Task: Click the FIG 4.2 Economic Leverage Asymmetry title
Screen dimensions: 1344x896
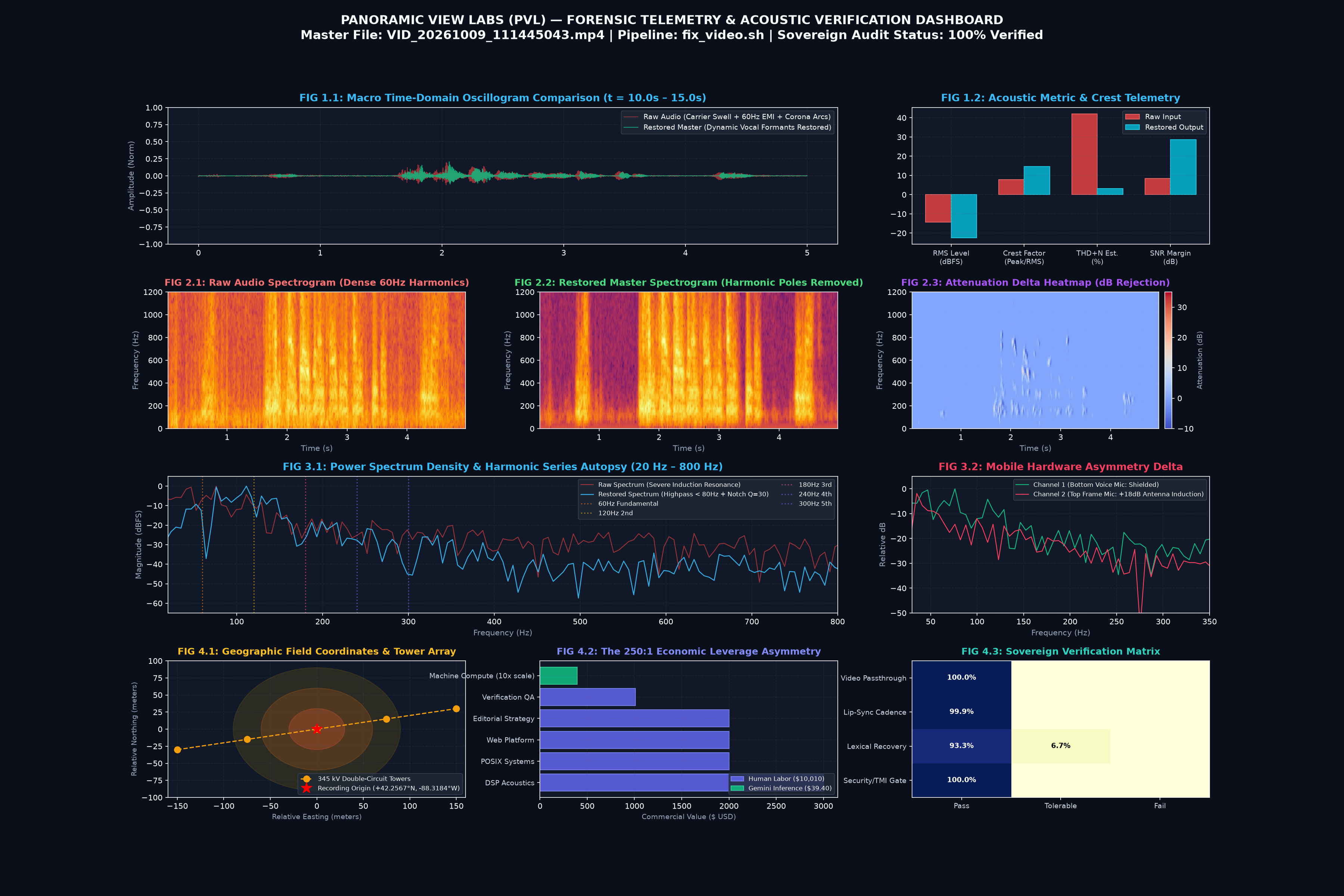Action: coord(688,651)
